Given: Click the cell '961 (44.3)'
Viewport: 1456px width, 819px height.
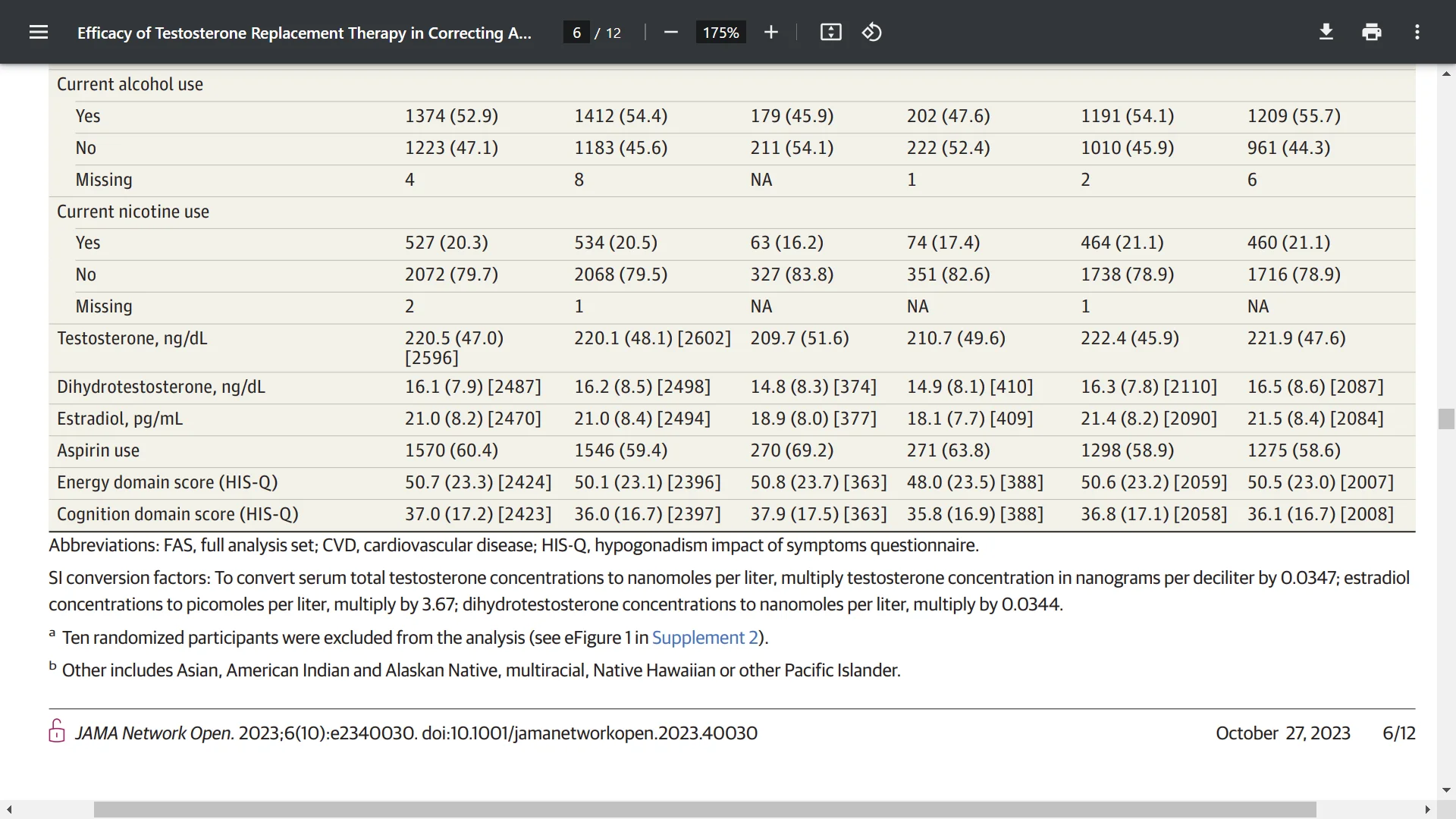Looking at the screenshot, I should tap(1288, 148).
